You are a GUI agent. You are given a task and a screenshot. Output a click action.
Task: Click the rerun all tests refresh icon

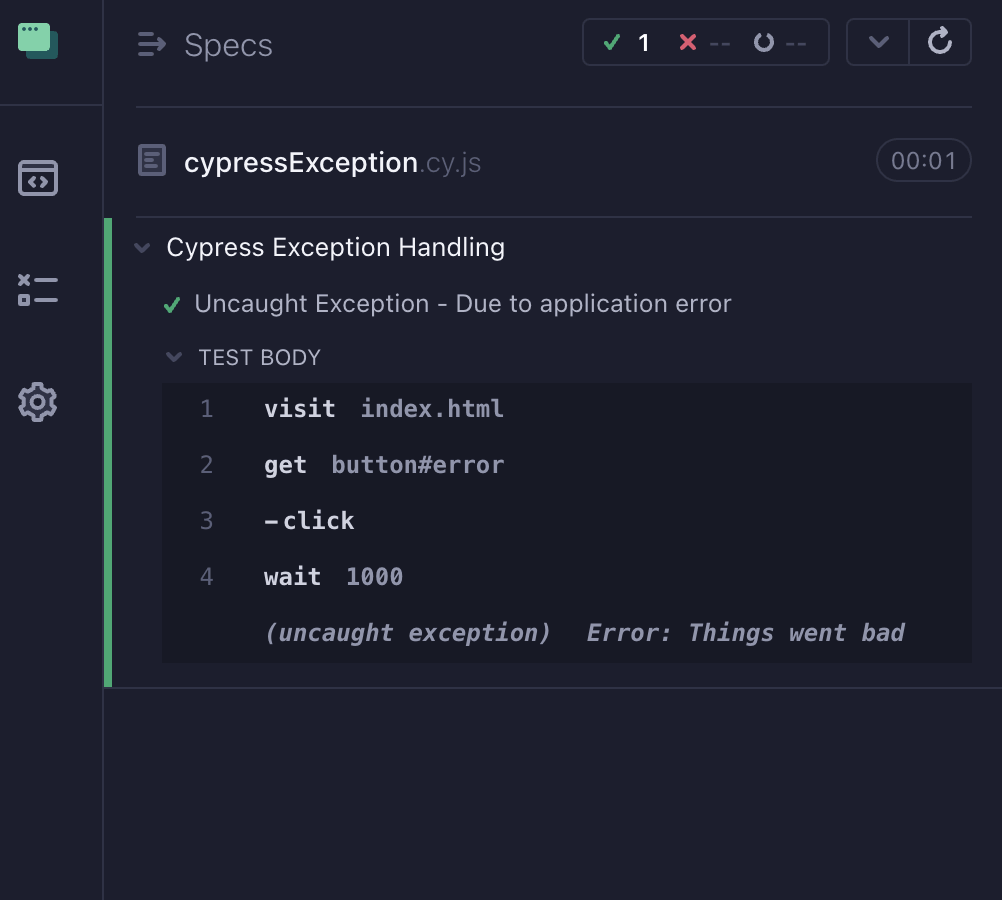coord(939,43)
